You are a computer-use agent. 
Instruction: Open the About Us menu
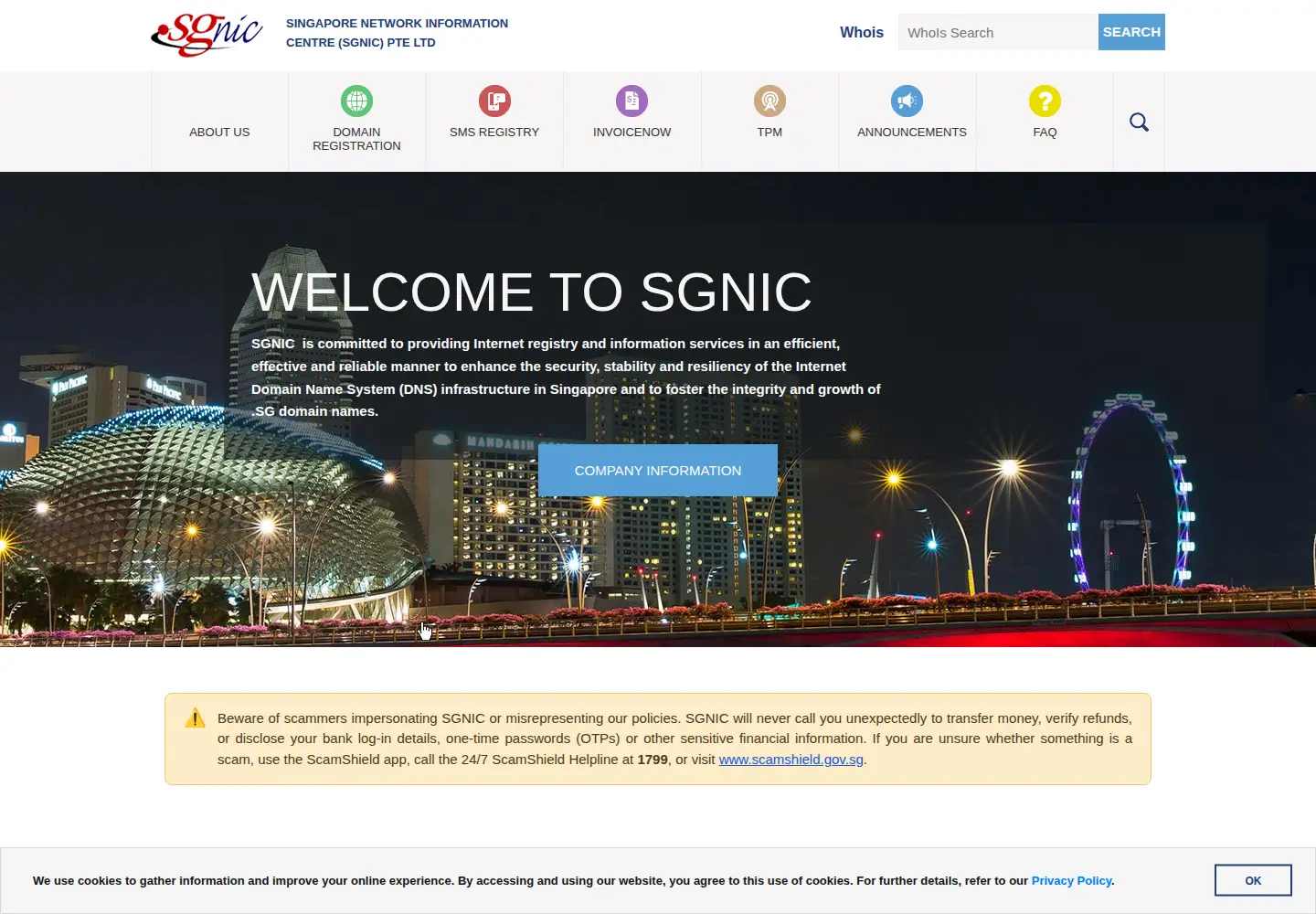click(219, 133)
